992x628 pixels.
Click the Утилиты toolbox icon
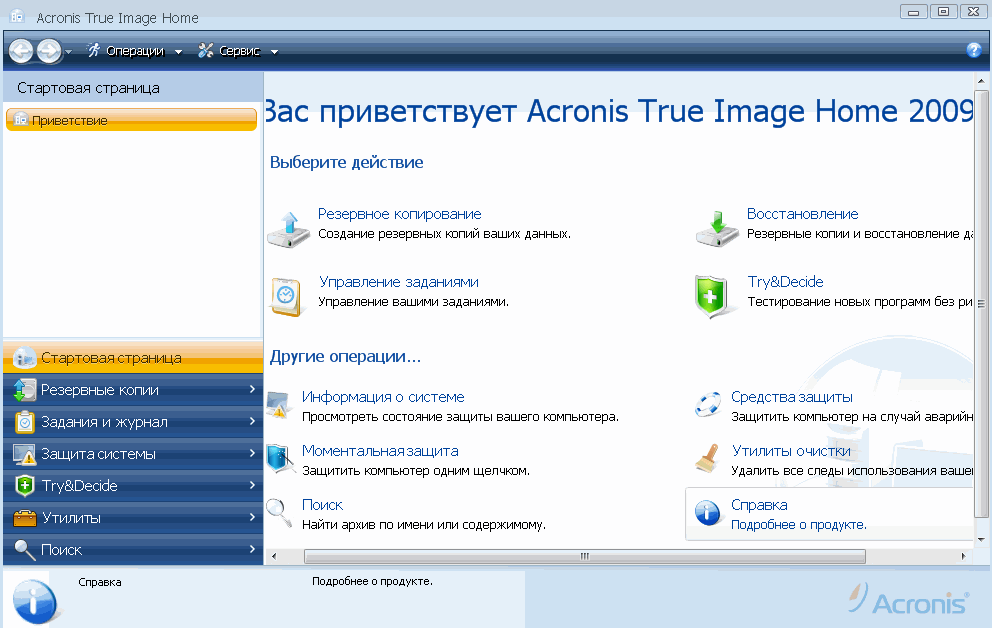[24, 518]
